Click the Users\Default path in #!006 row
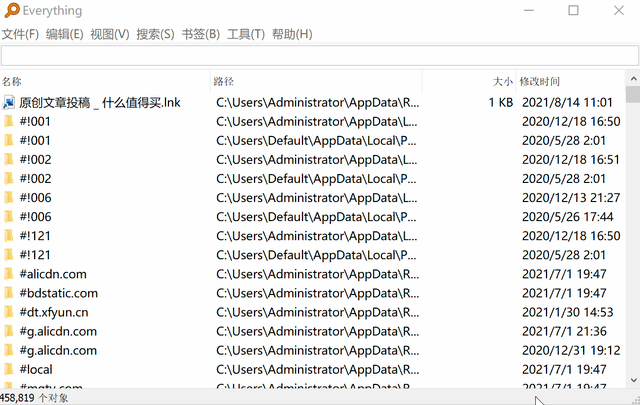640x405 pixels. click(316, 217)
